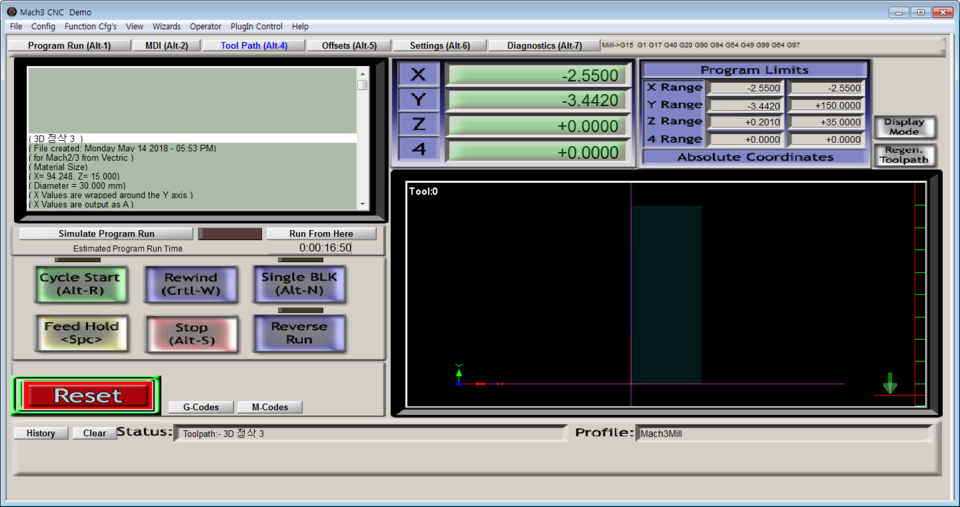Click X Range minimum -2.5500 field
The width and height of the screenshot is (960, 507).
coord(746,88)
